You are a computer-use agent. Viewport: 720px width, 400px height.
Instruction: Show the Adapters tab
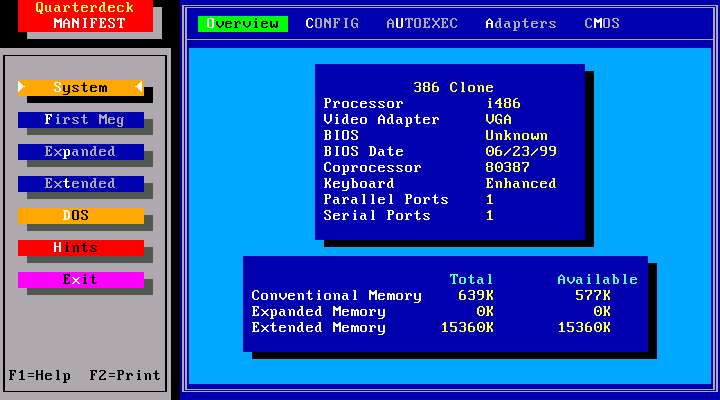point(521,23)
